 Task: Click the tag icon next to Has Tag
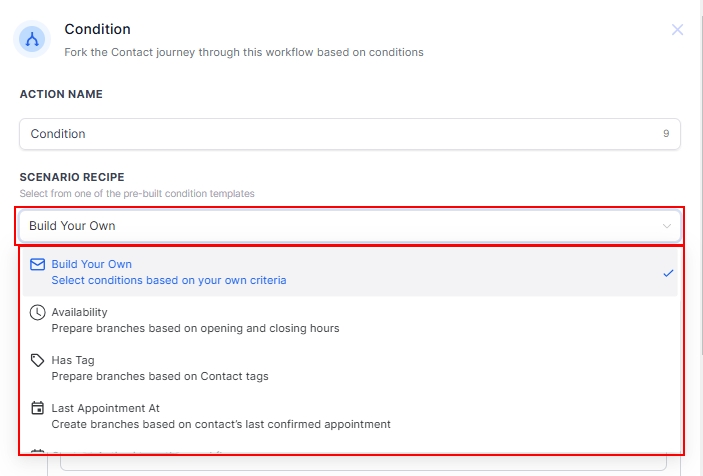tap(38, 361)
